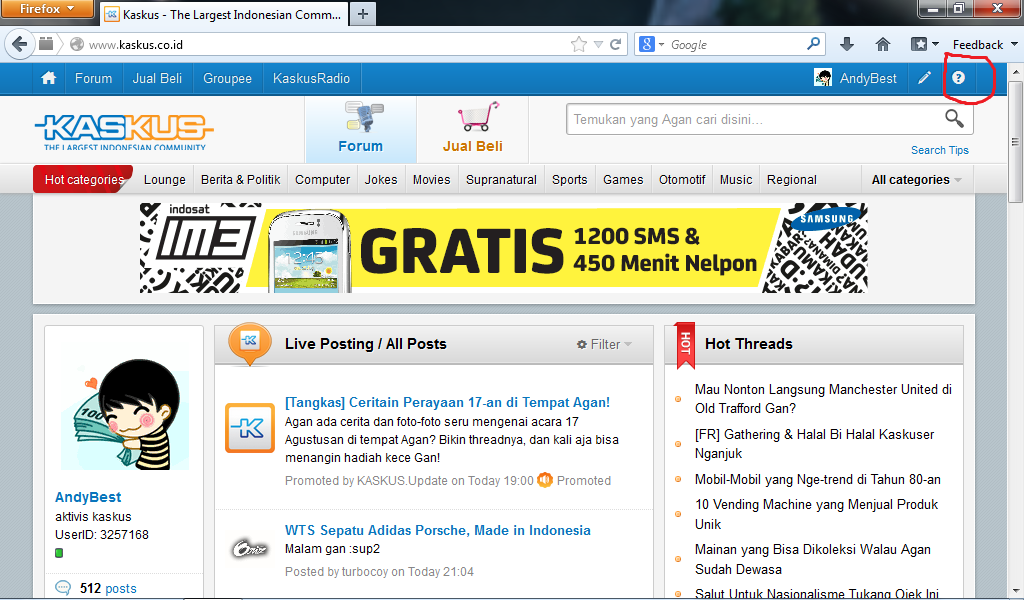Open Mobil-Mobil Nge-trend Tahun 80-an thread
1024x600 pixels.
click(x=818, y=479)
